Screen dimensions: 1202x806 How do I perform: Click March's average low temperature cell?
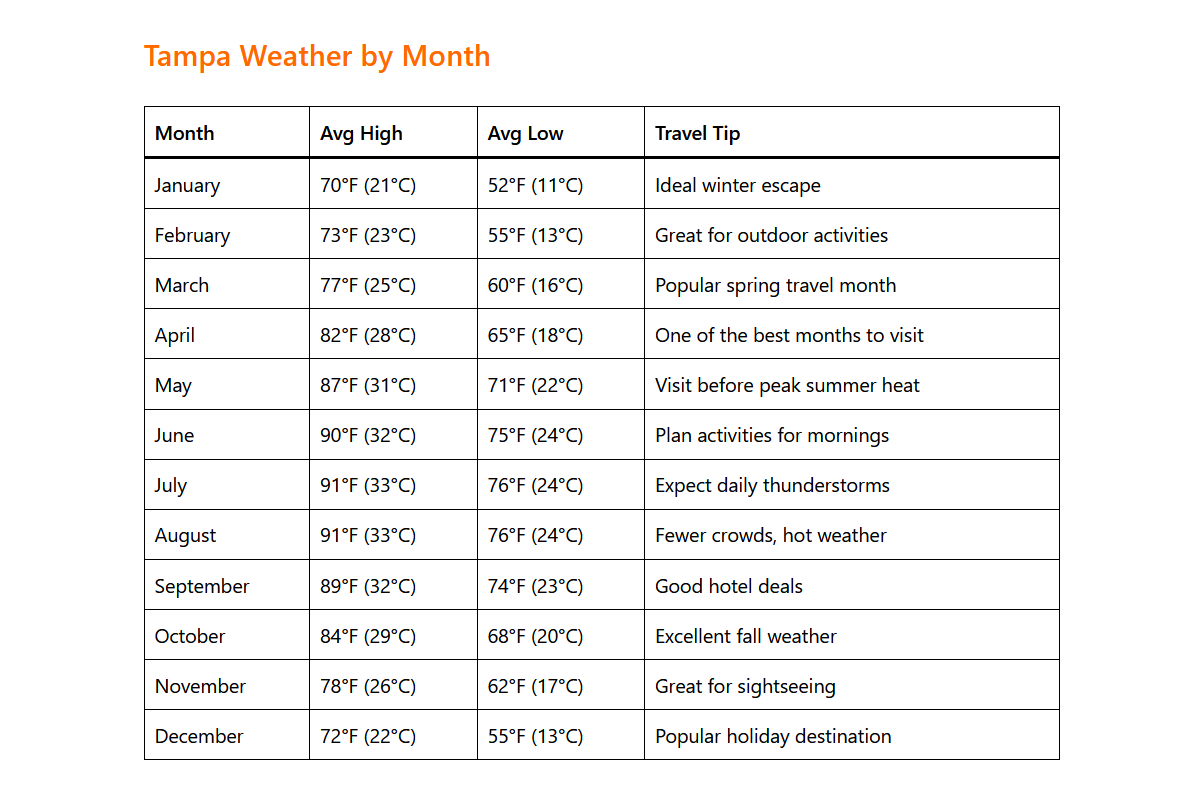[x=535, y=285]
